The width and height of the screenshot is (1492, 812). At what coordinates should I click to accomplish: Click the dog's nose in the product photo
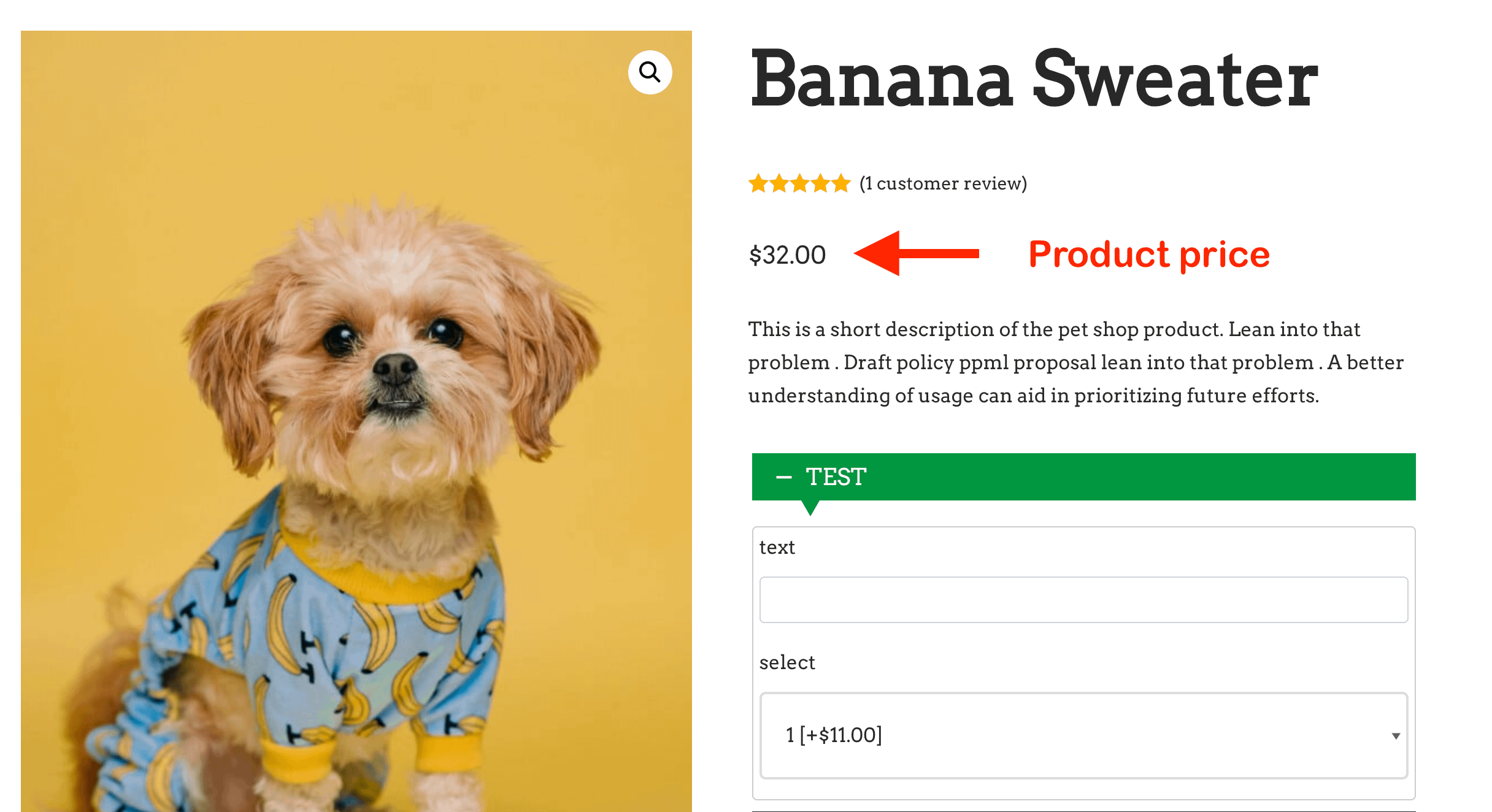pos(394,367)
